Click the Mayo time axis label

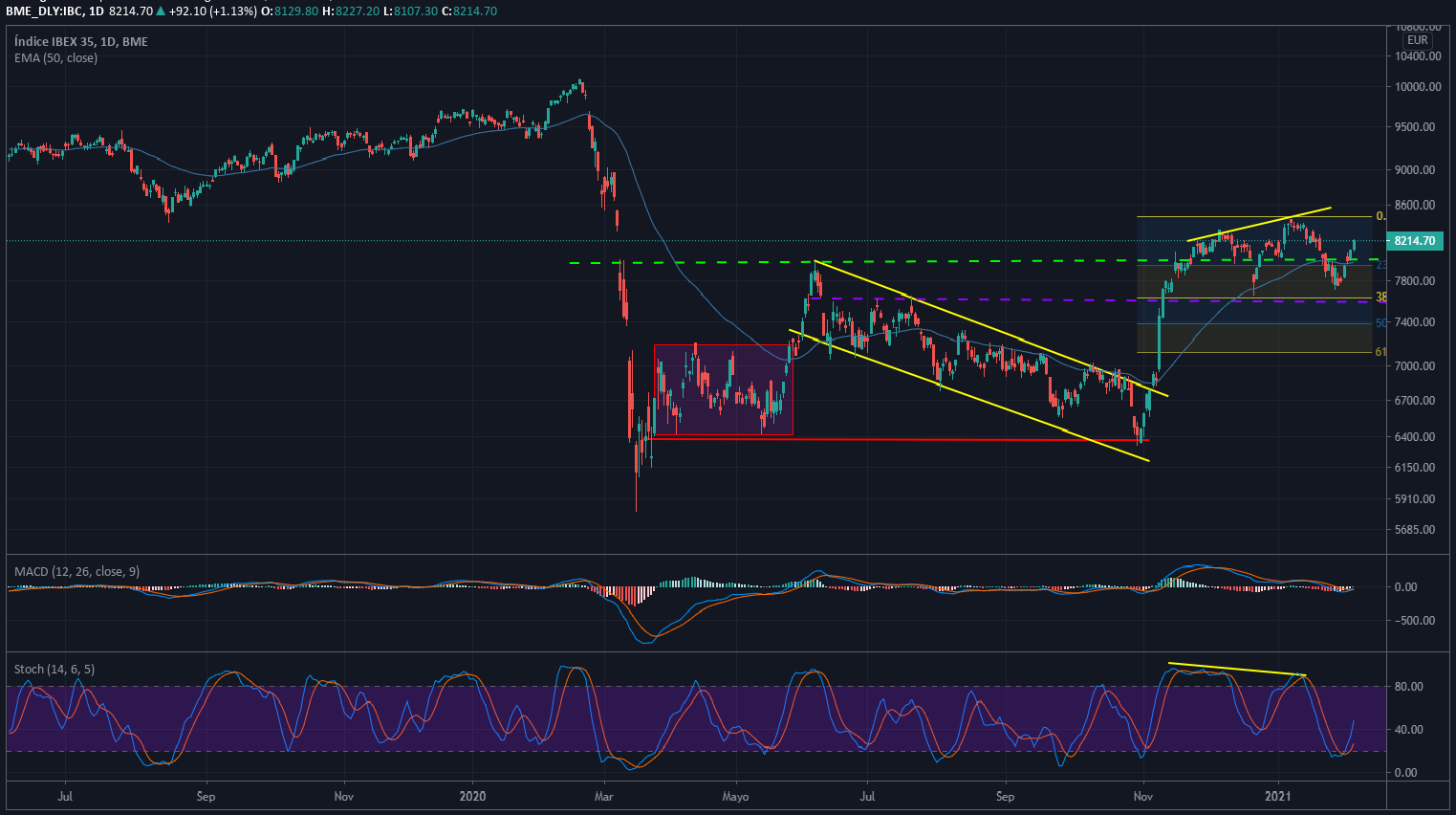[x=735, y=796]
